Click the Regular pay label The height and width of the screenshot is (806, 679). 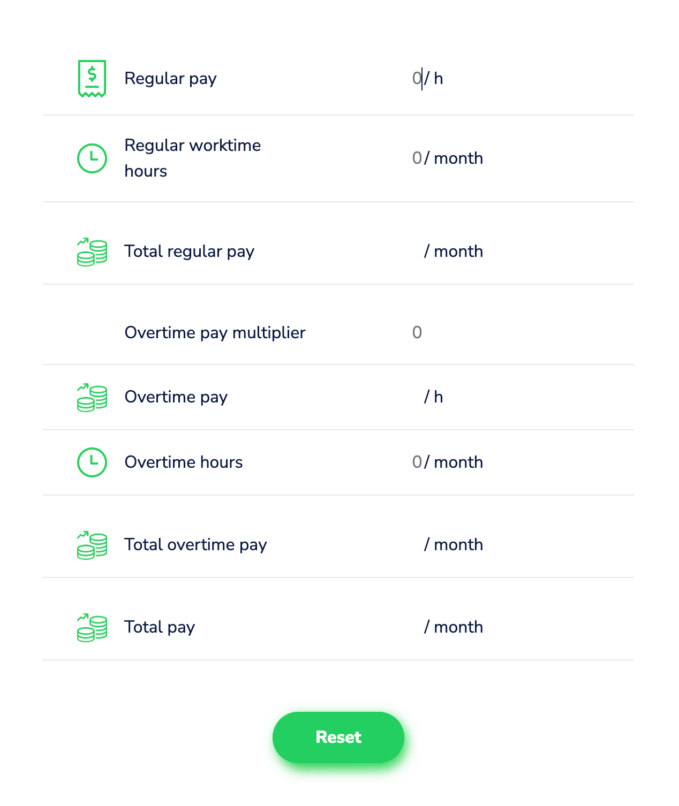pyautogui.click(x=170, y=78)
